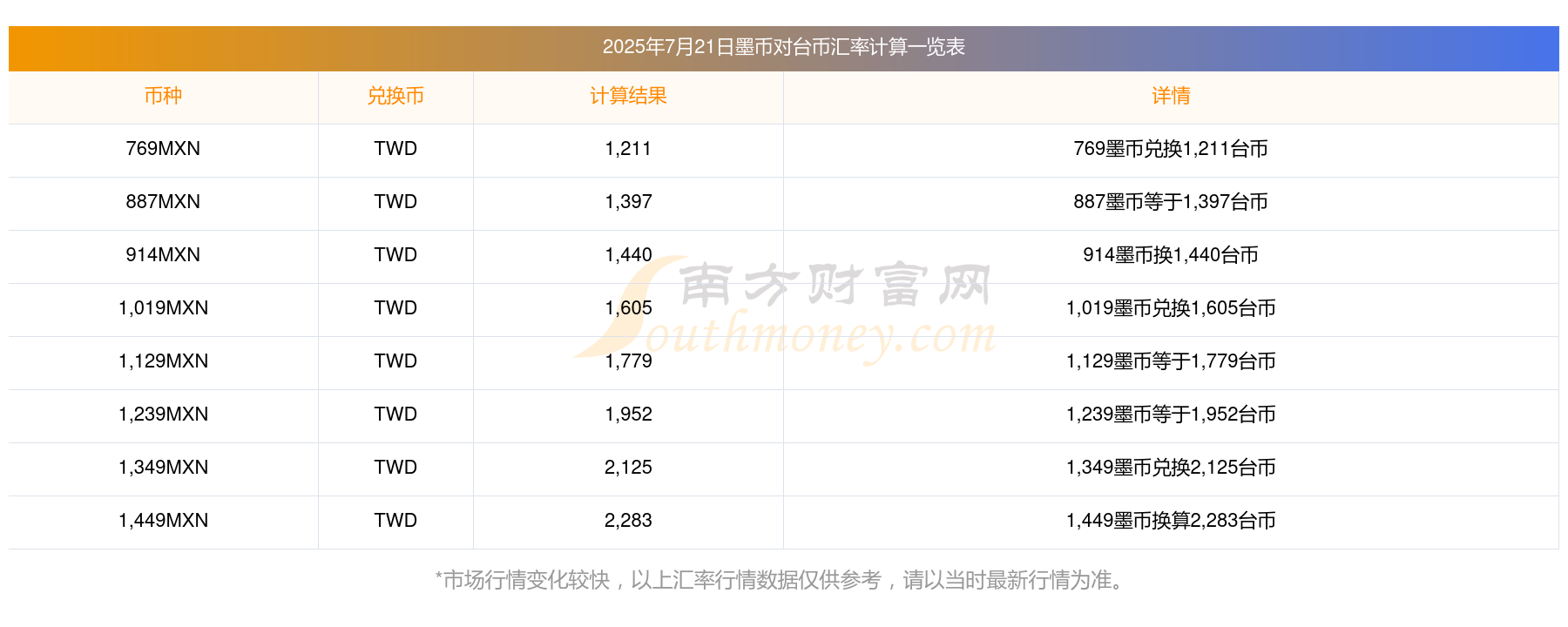Click the 1,019MXN cell
1568x627 pixels.
tap(163, 308)
